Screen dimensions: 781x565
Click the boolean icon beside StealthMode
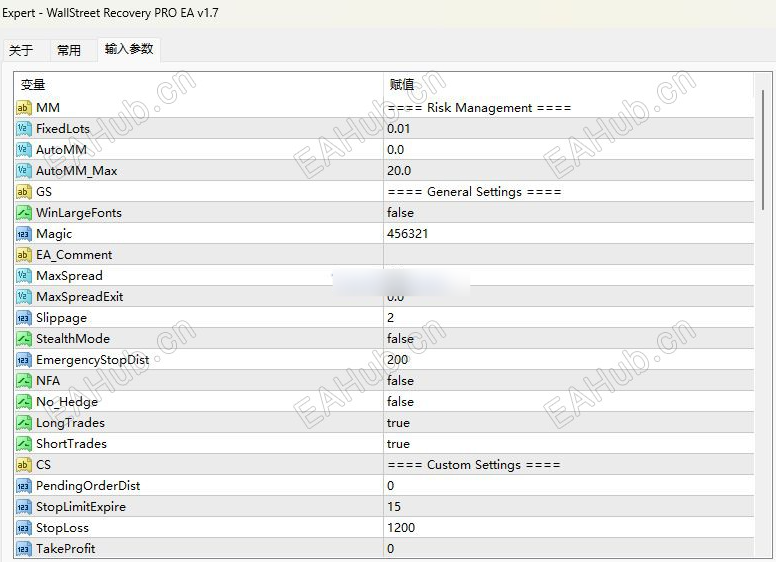tap(23, 339)
